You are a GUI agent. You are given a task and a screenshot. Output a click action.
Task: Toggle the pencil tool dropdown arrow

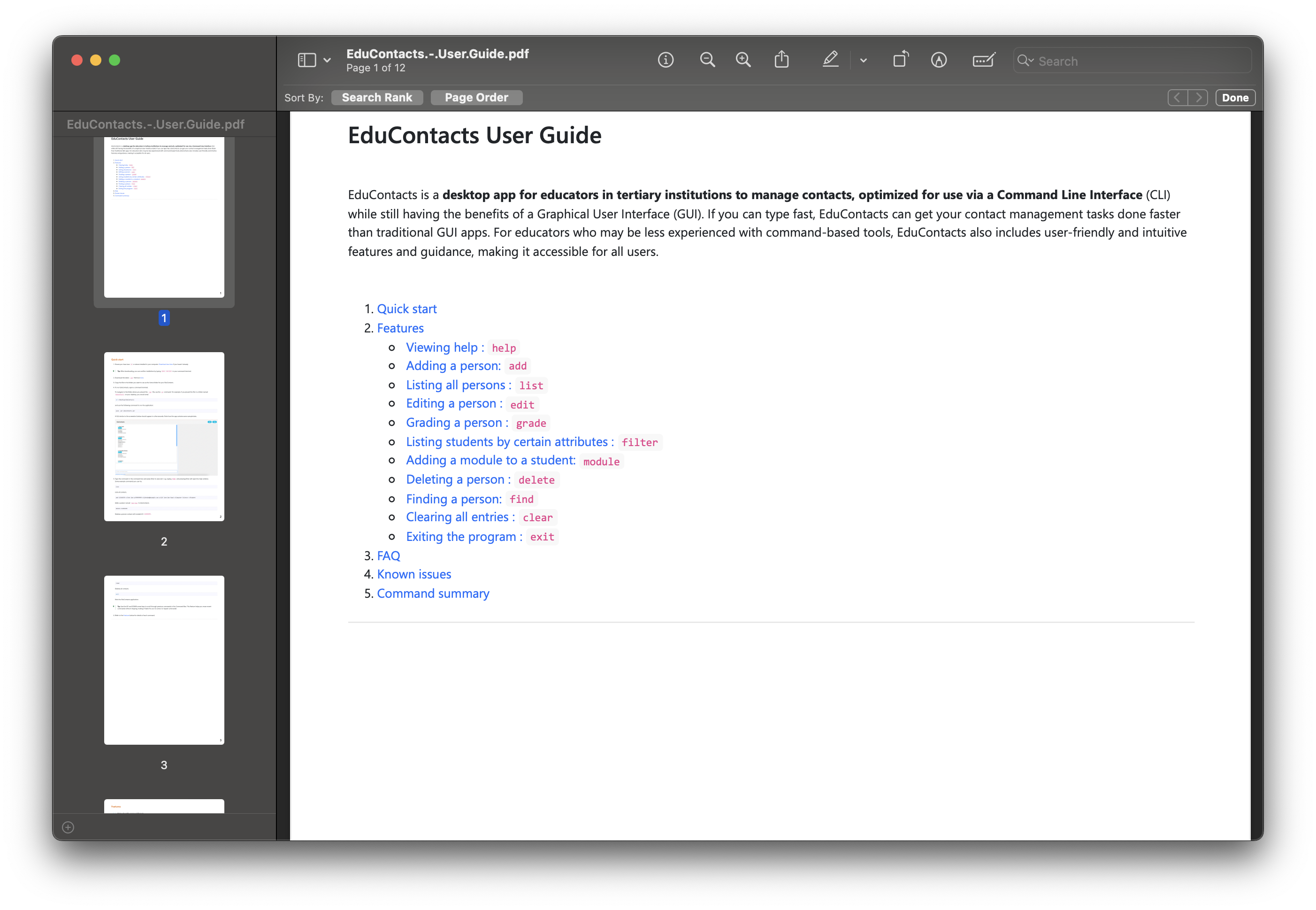click(865, 61)
